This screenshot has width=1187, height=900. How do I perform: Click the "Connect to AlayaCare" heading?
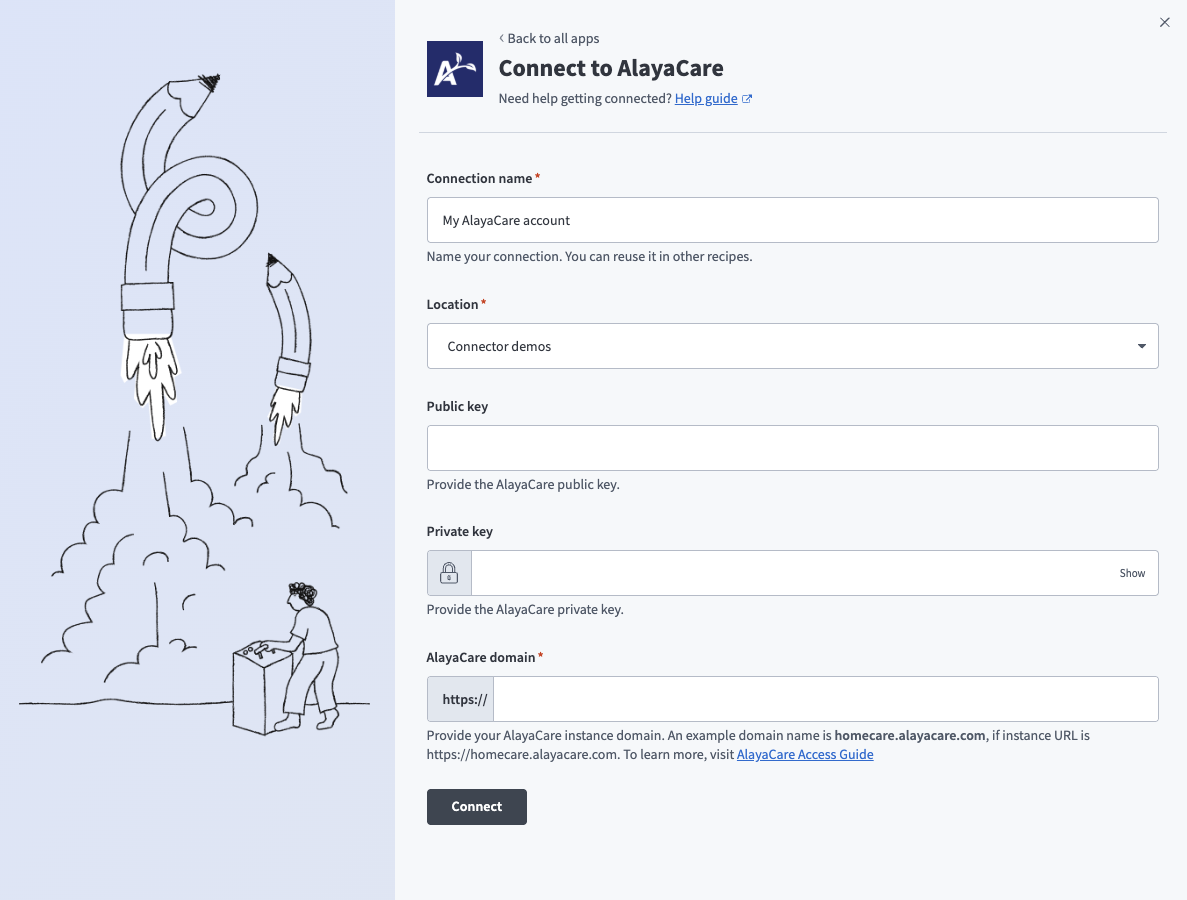pyautogui.click(x=611, y=68)
